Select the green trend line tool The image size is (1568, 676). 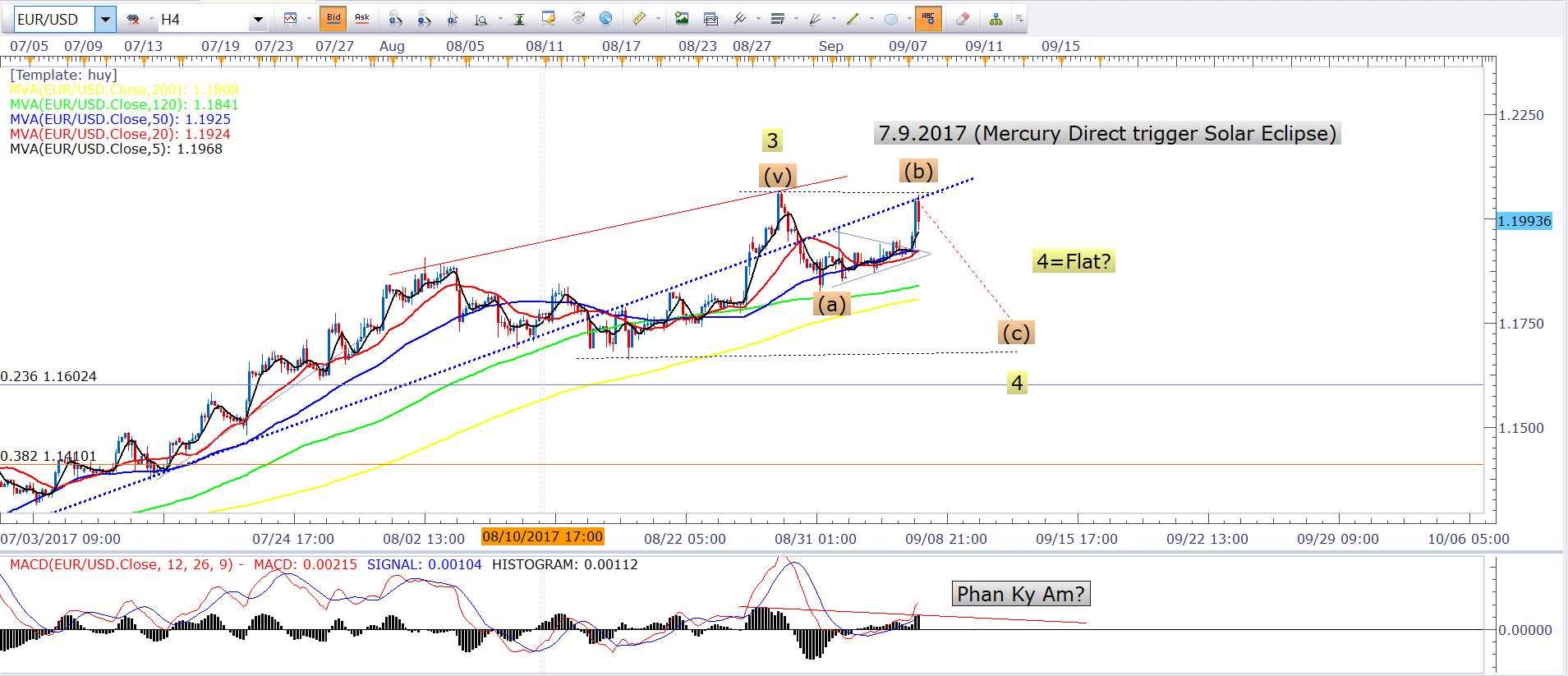853,19
